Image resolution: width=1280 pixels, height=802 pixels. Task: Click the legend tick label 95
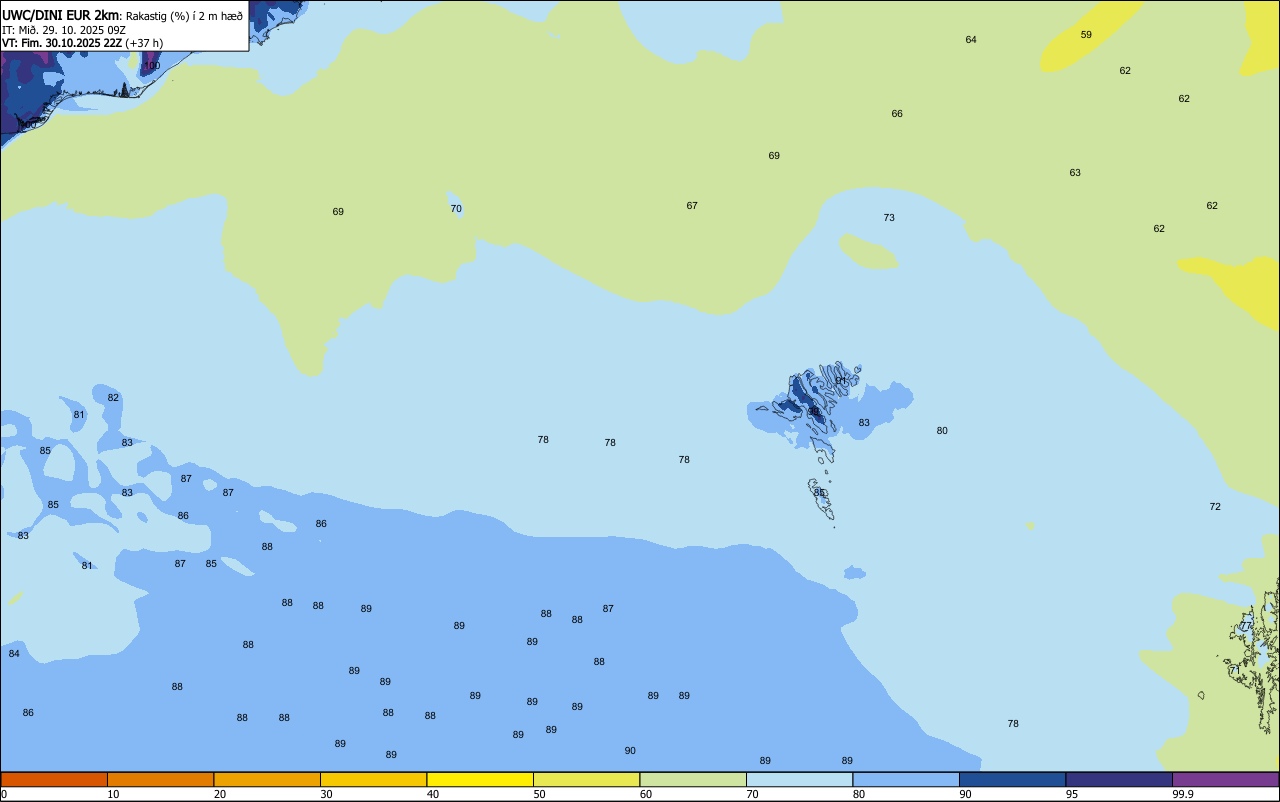point(1073,794)
